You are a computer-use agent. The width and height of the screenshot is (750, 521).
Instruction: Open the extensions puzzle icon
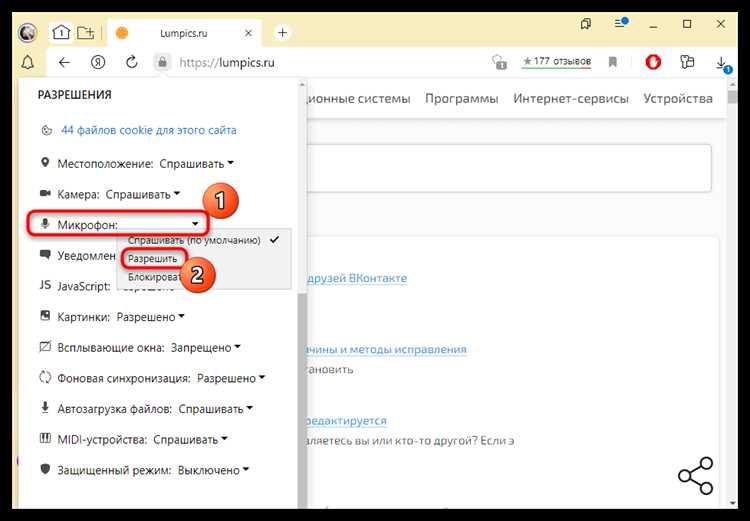tap(687, 62)
